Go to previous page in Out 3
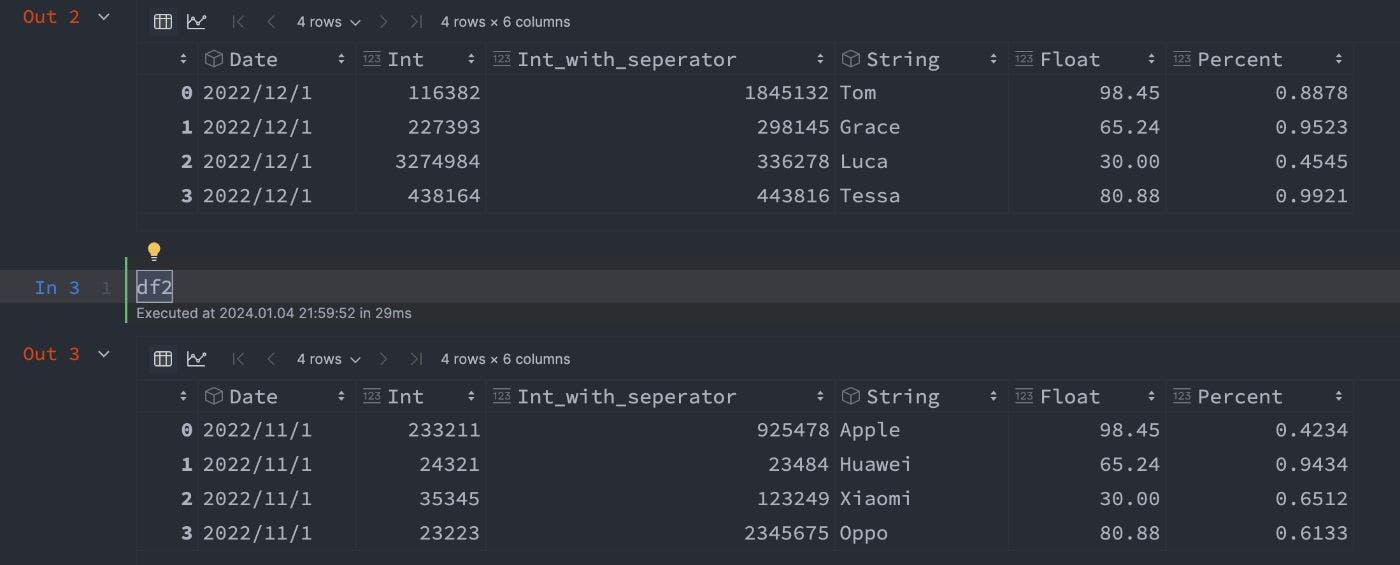The height and width of the screenshot is (565, 1400). (x=271, y=358)
